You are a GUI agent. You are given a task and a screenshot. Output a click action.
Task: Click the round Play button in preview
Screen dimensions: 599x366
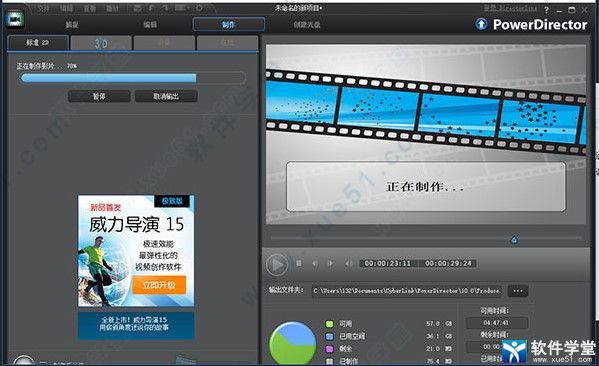pos(277,264)
